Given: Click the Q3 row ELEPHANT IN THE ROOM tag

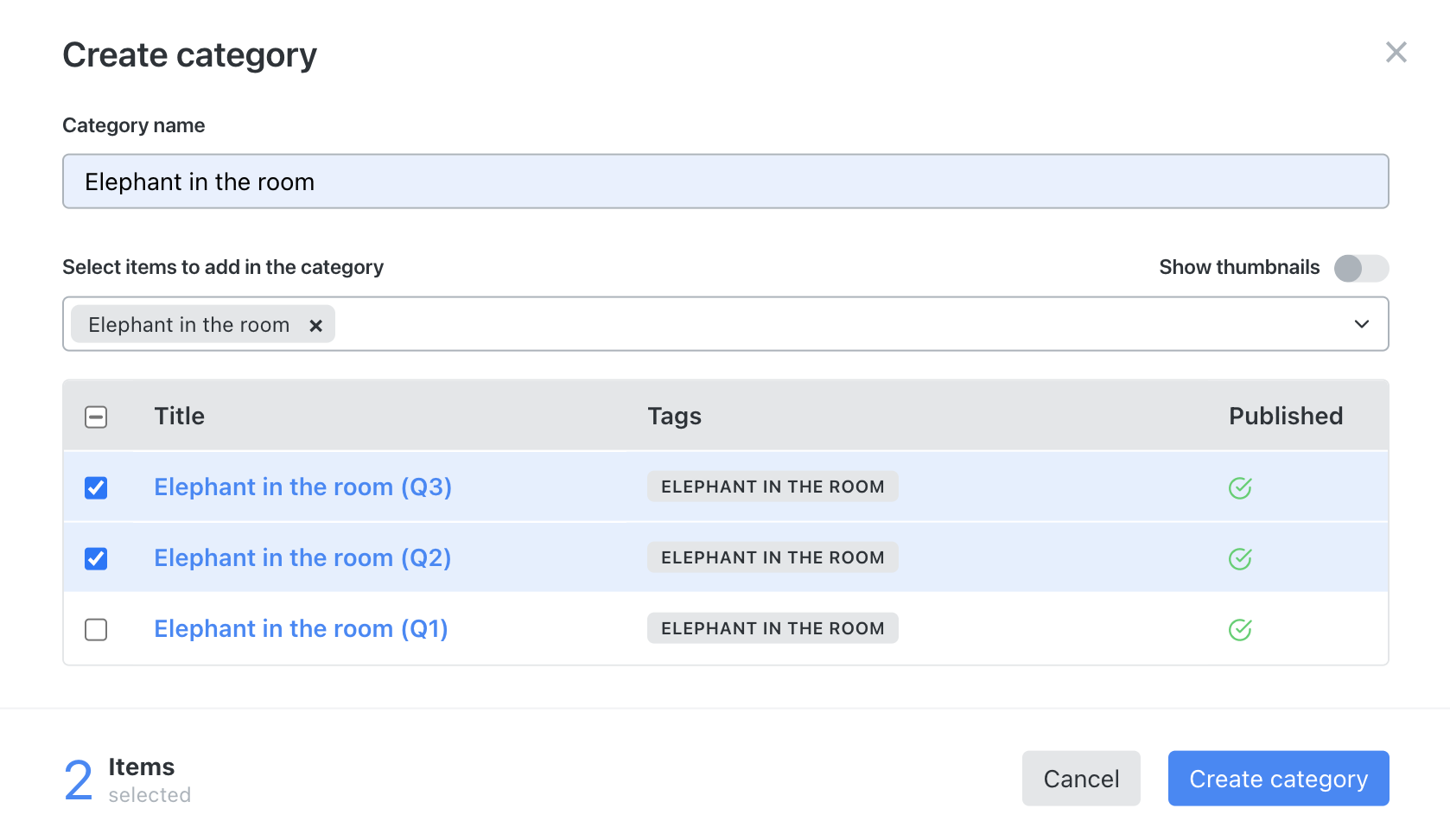Looking at the screenshot, I should (773, 487).
